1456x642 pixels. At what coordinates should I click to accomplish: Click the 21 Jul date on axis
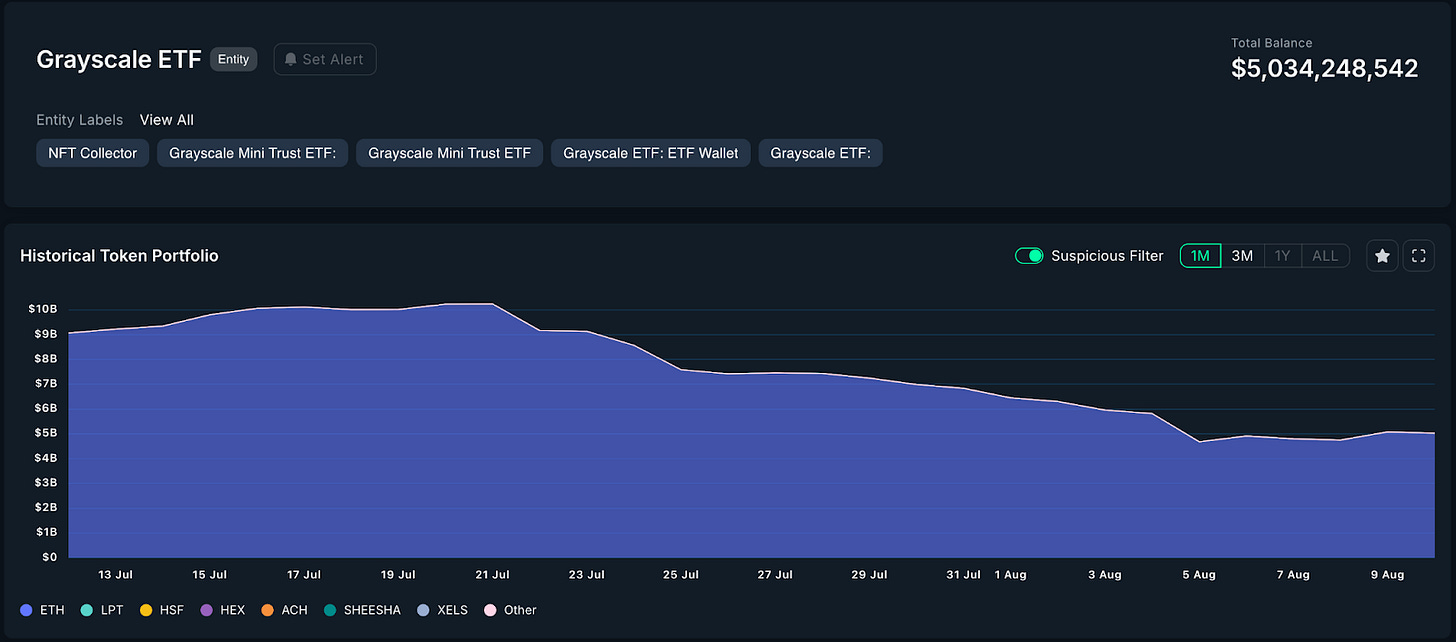493,575
